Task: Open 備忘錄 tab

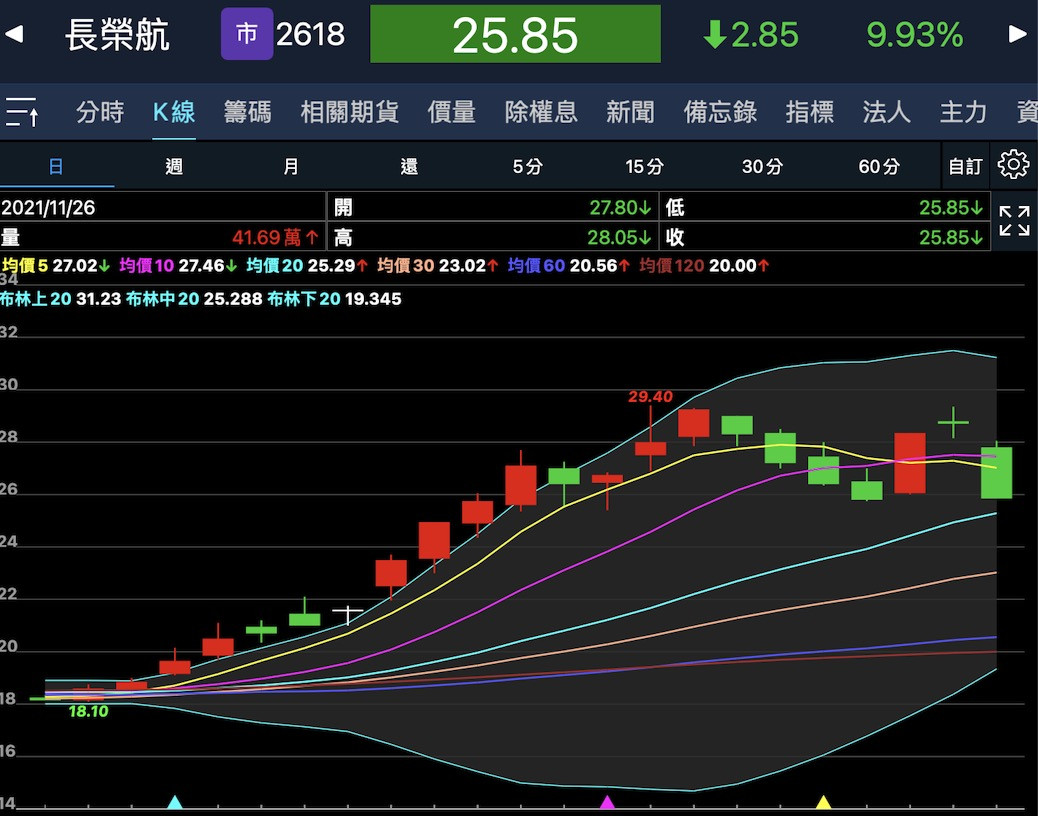Action: tap(720, 112)
